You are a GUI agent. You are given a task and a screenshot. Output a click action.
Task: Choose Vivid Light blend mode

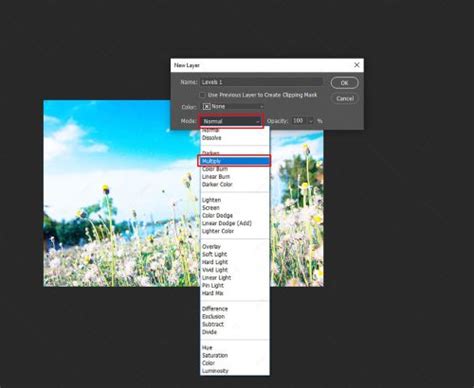click(235, 270)
